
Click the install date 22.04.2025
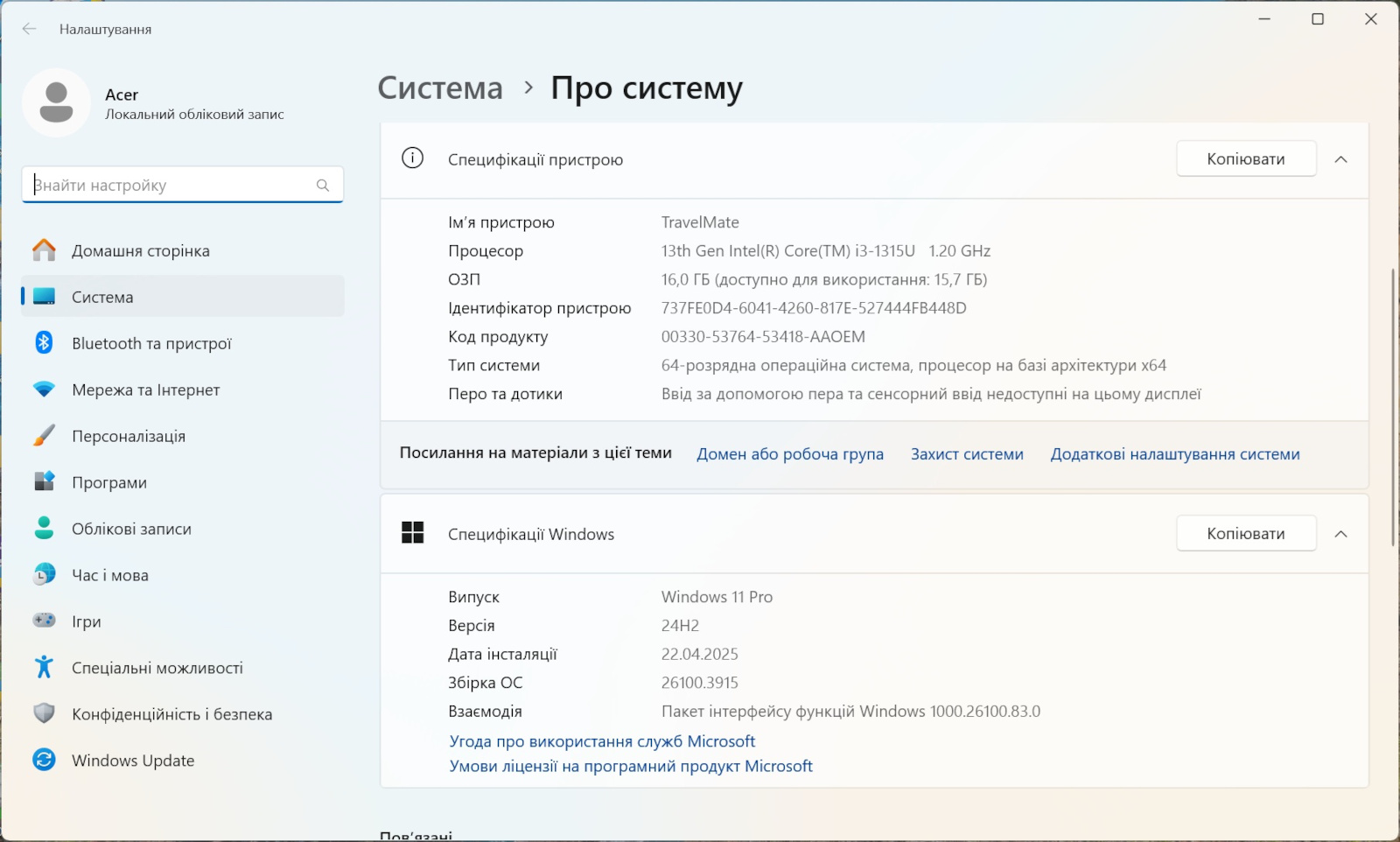click(699, 654)
